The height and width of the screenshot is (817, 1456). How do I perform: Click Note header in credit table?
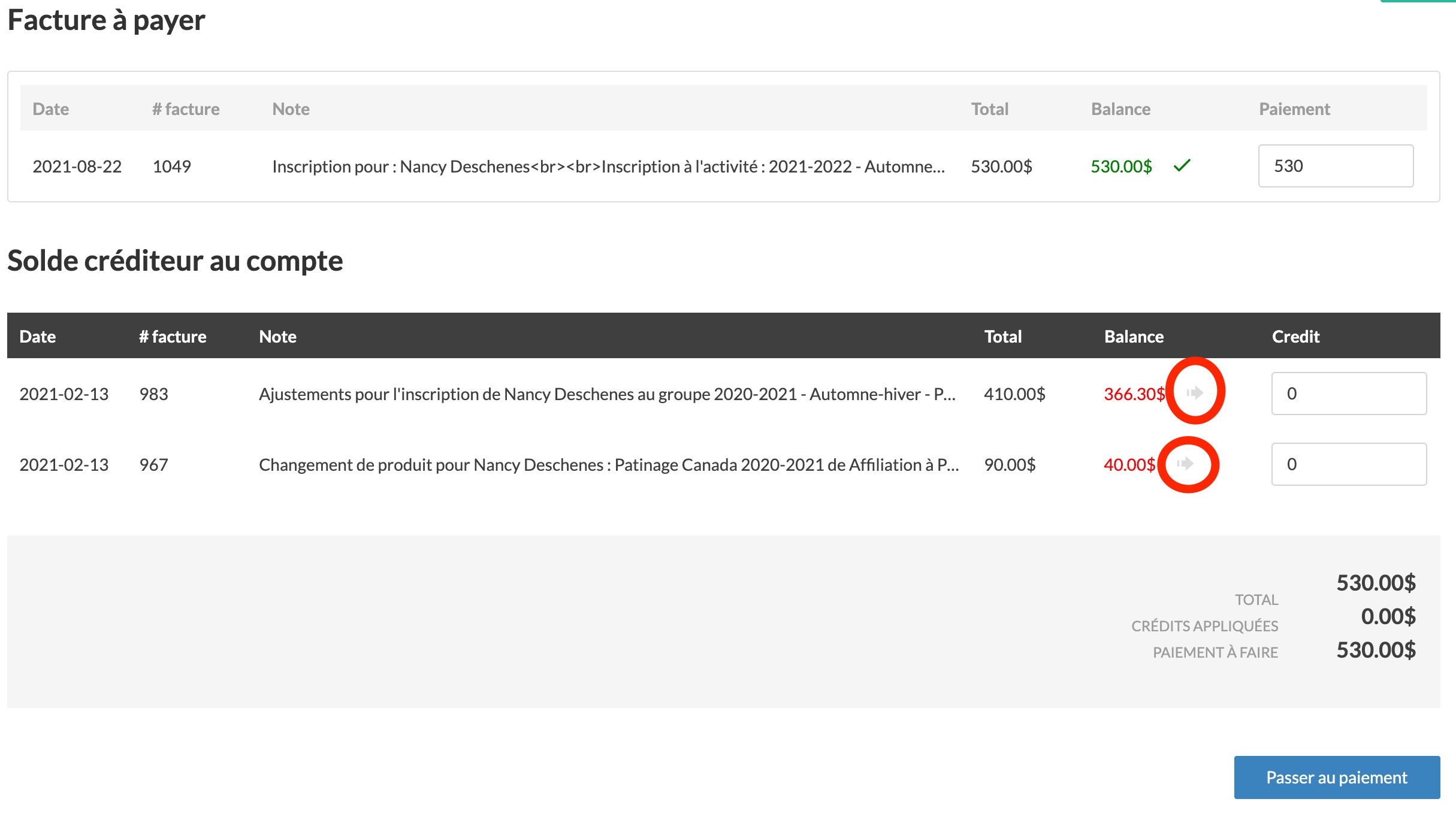tap(277, 337)
